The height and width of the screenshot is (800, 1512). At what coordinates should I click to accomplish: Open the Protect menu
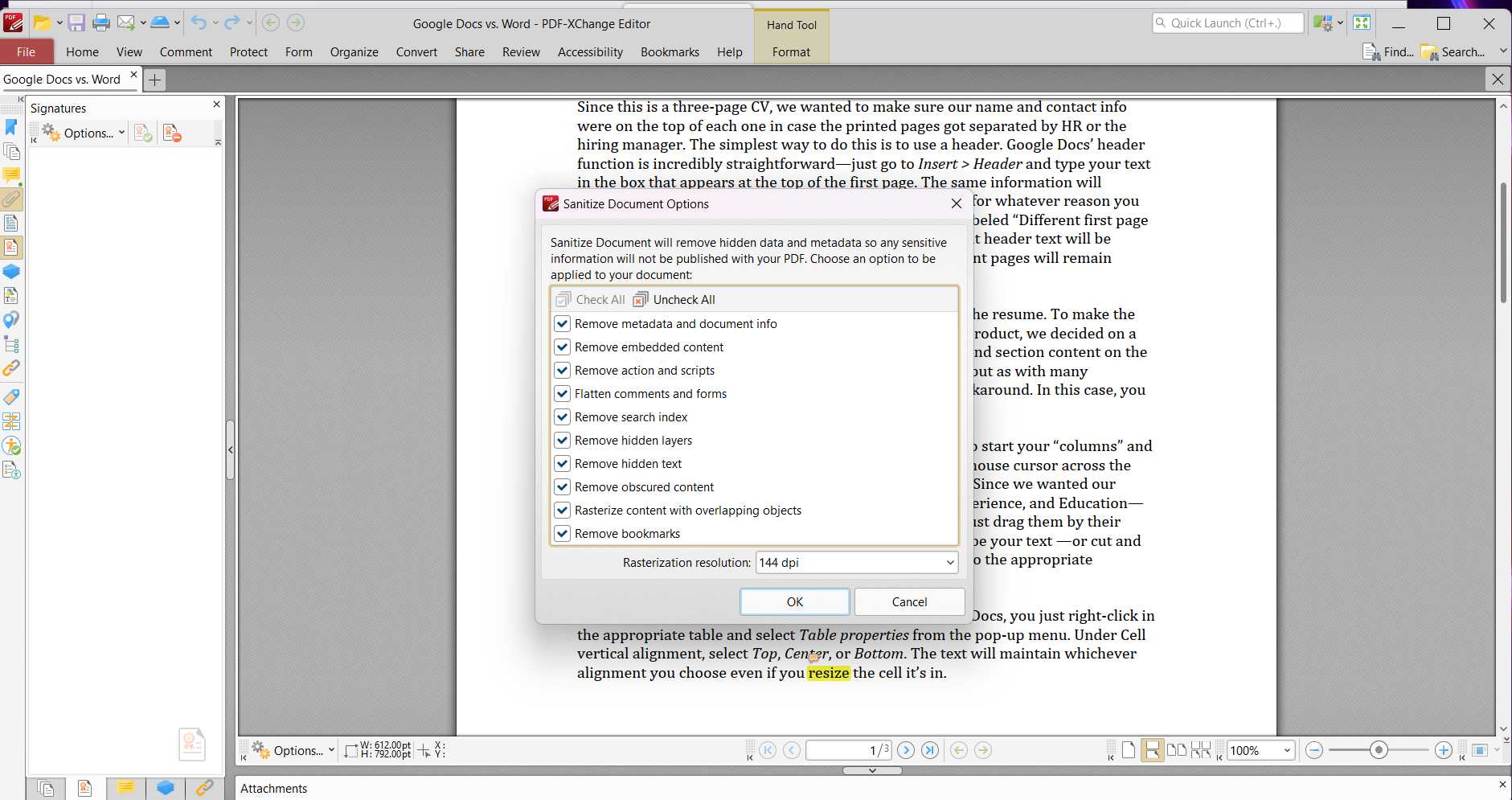[x=248, y=51]
